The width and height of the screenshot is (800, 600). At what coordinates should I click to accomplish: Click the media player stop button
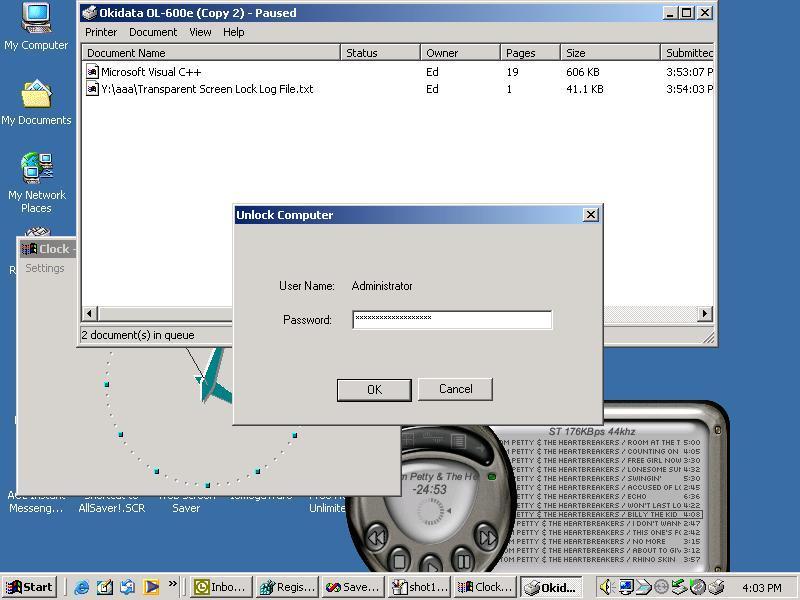[x=399, y=562]
